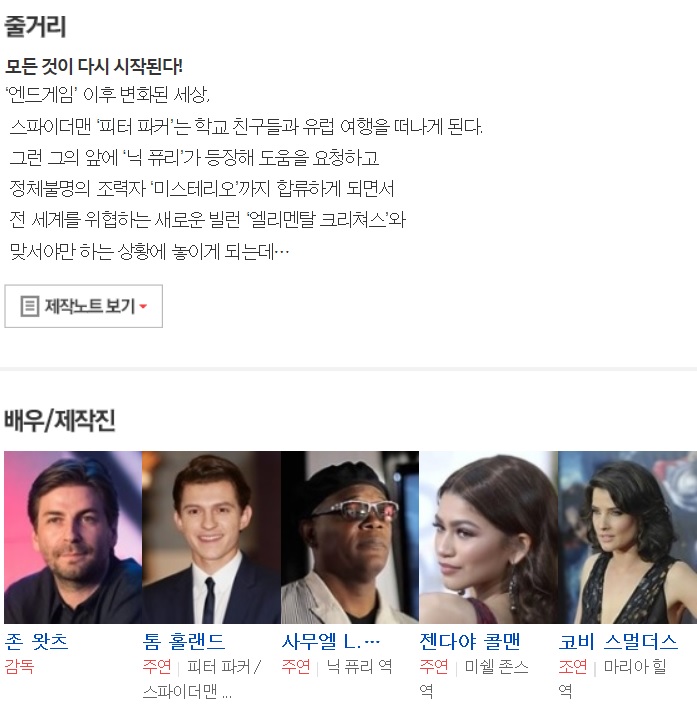Open 톰 홀랜드 photo thumbnail
The image size is (697, 720).
(211, 537)
